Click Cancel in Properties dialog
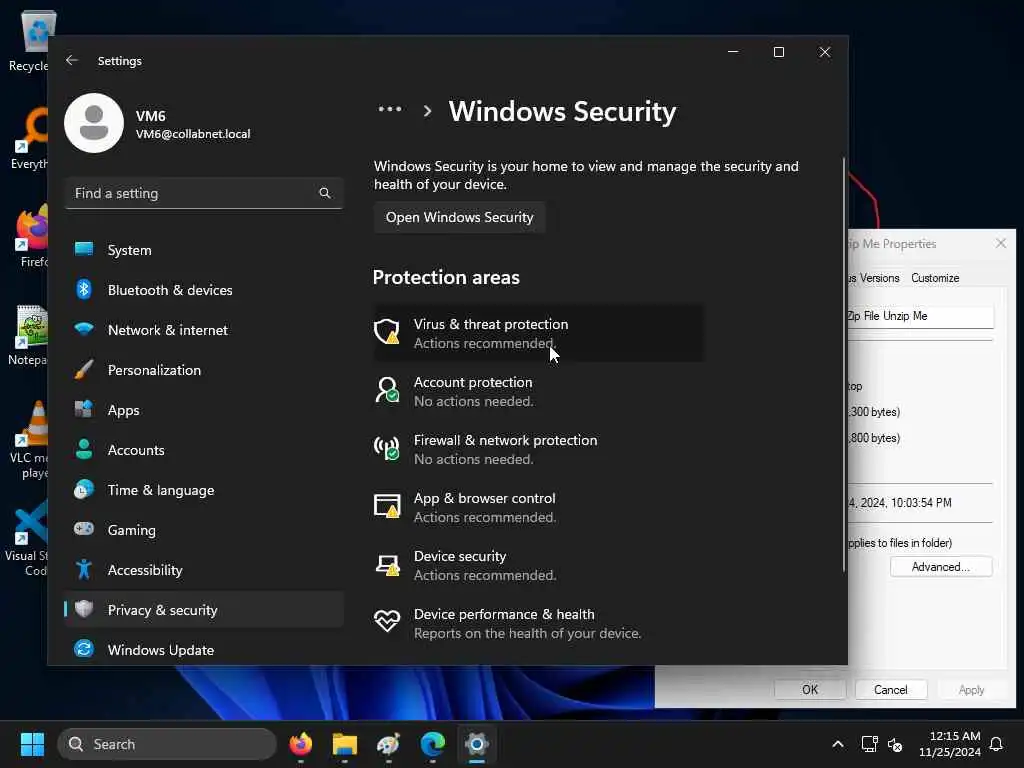This screenshot has height=768, width=1024. coord(890,690)
